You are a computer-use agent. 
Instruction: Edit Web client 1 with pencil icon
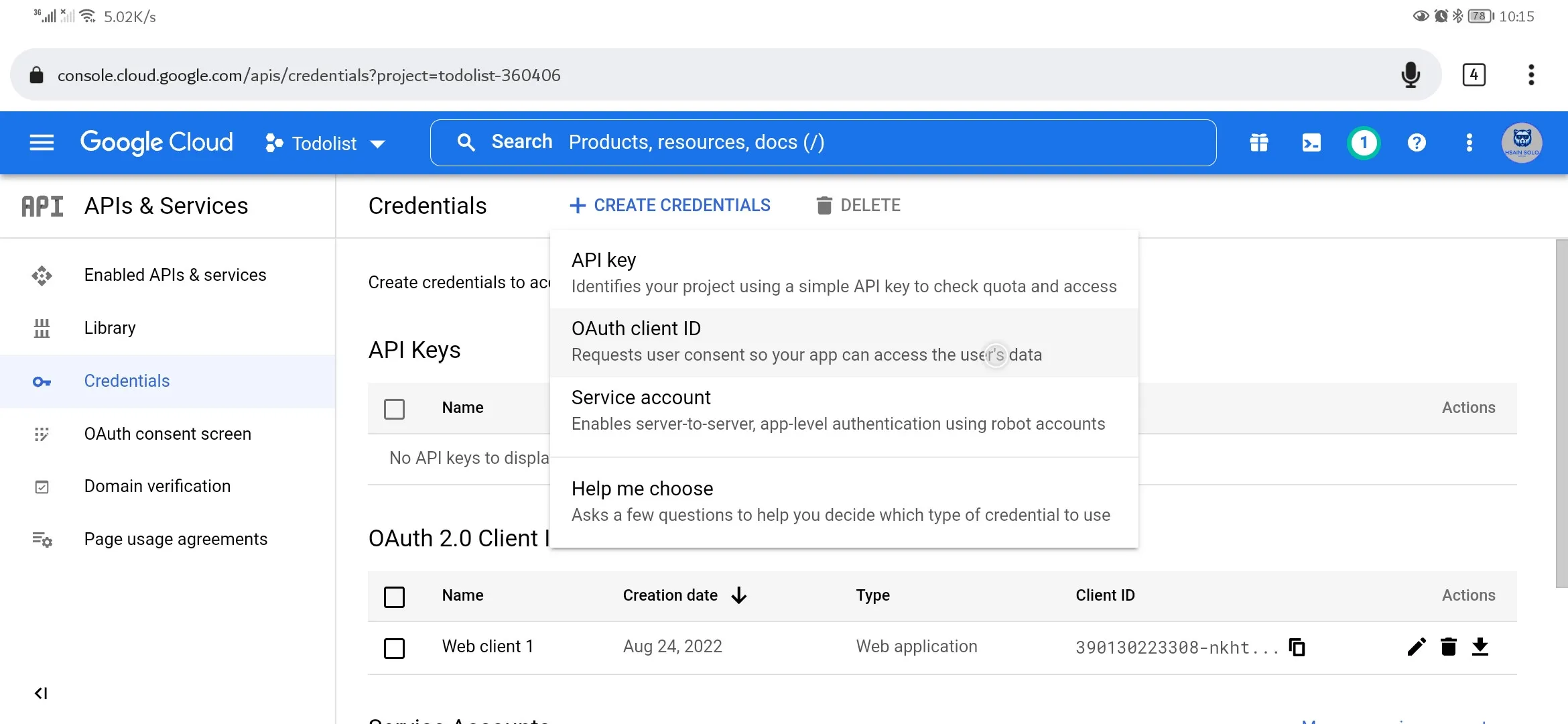point(1416,647)
